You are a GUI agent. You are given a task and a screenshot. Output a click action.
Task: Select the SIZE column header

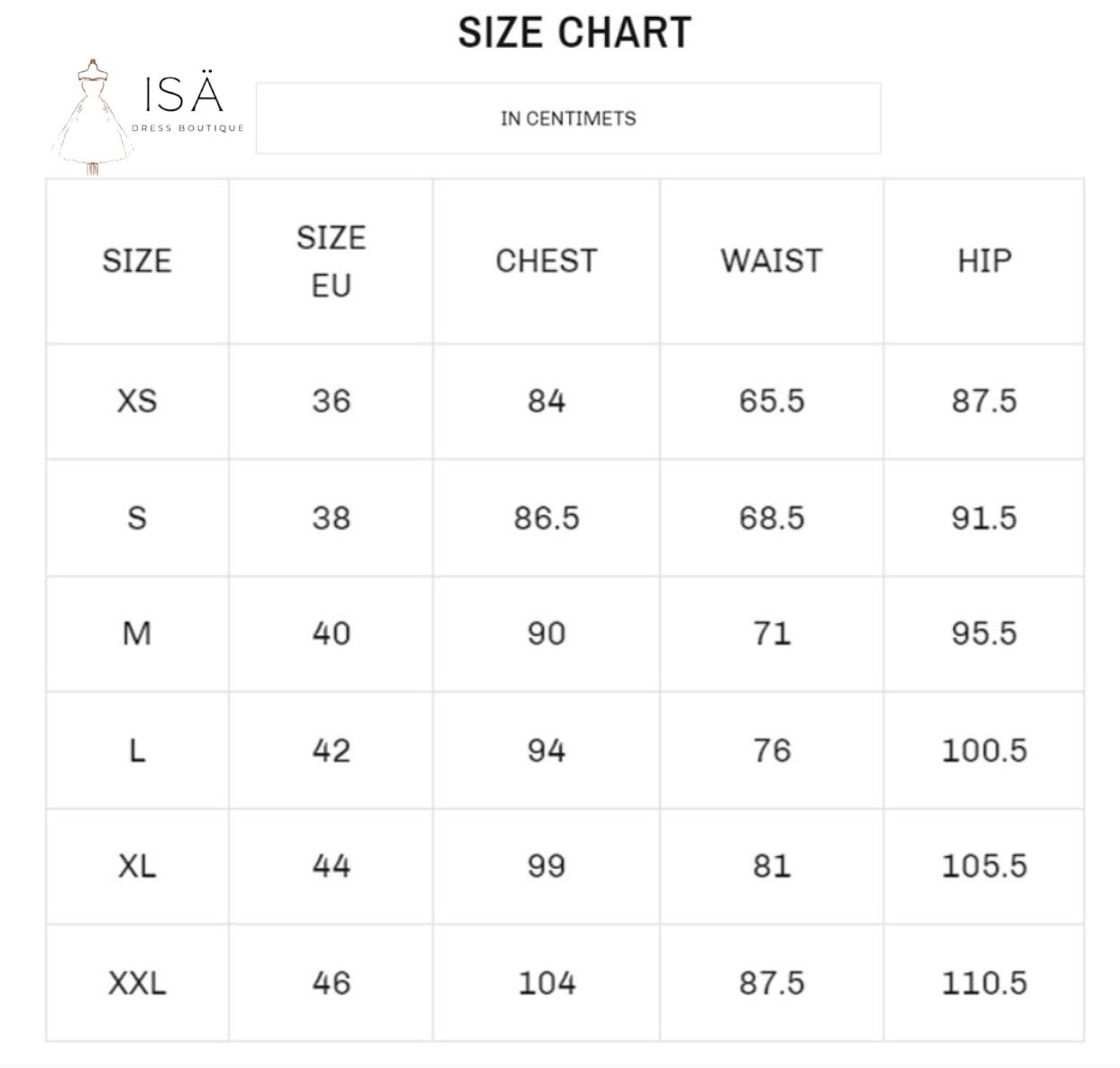(137, 261)
